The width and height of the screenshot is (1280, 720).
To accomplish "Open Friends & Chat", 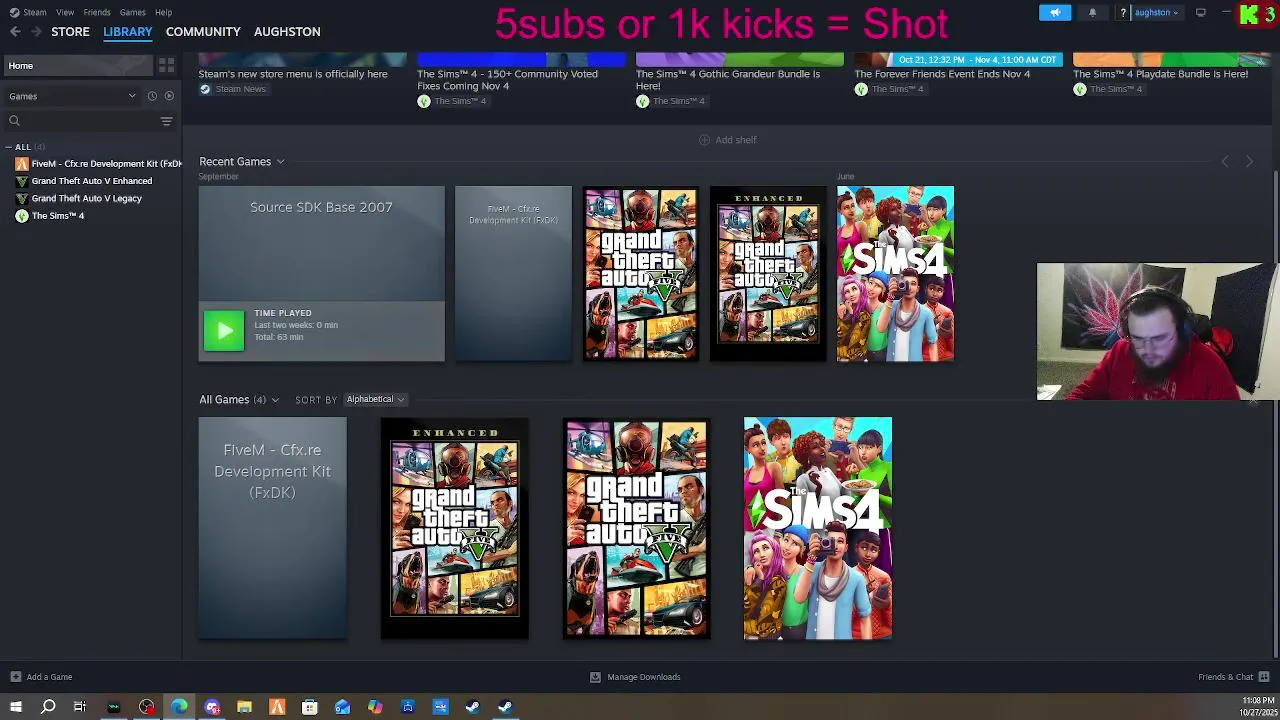I will 1233,677.
